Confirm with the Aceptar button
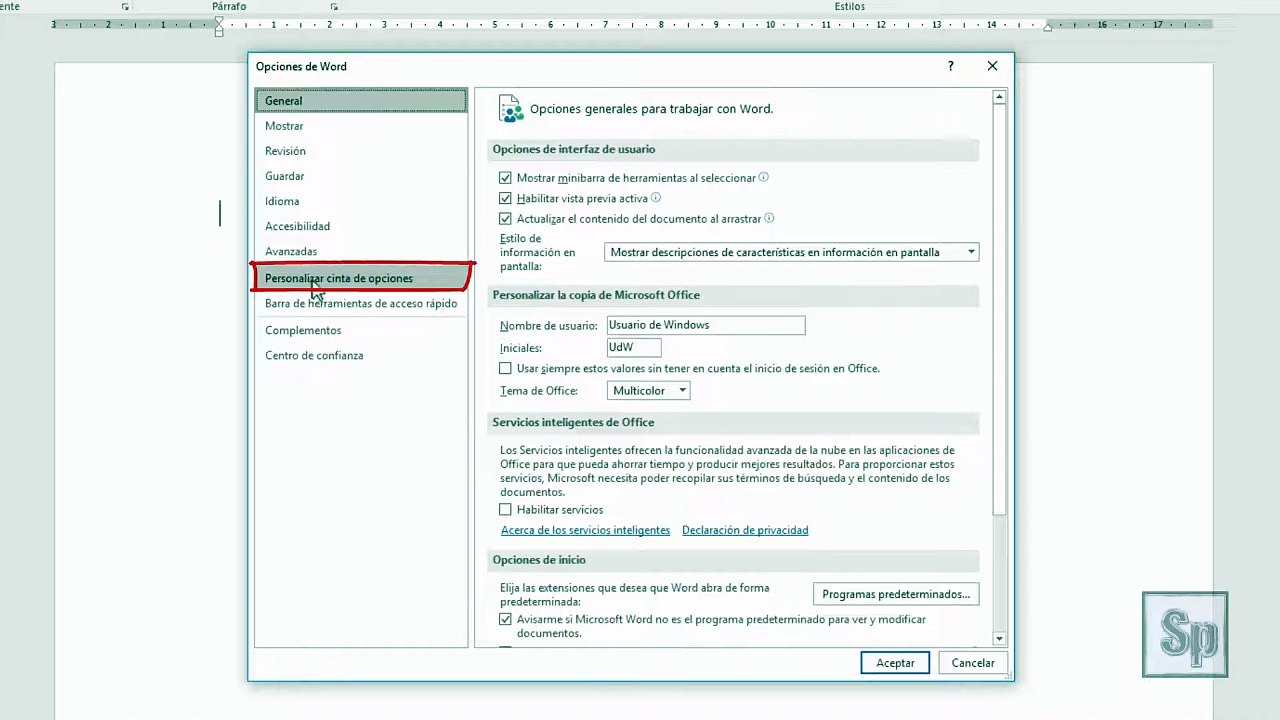This screenshot has height=720, width=1280. 895,663
